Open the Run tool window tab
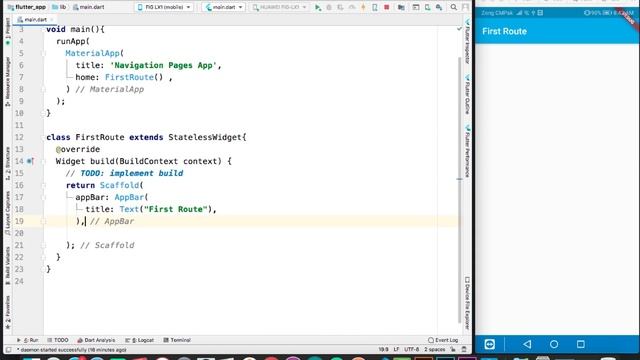Image resolution: width=640 pixels, height=360 pixels. (27, 340)
